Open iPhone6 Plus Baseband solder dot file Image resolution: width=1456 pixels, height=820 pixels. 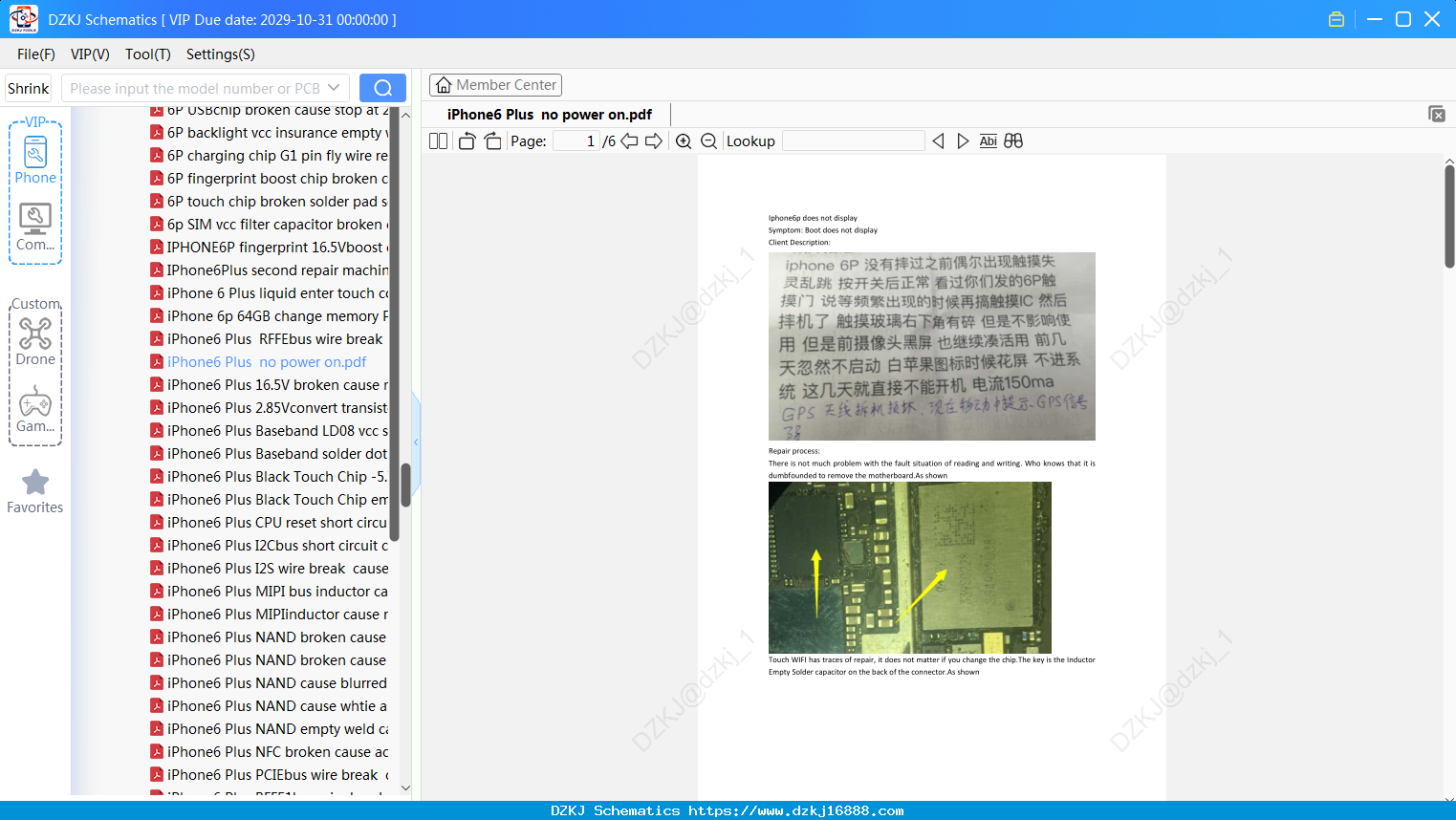[277, 454]
